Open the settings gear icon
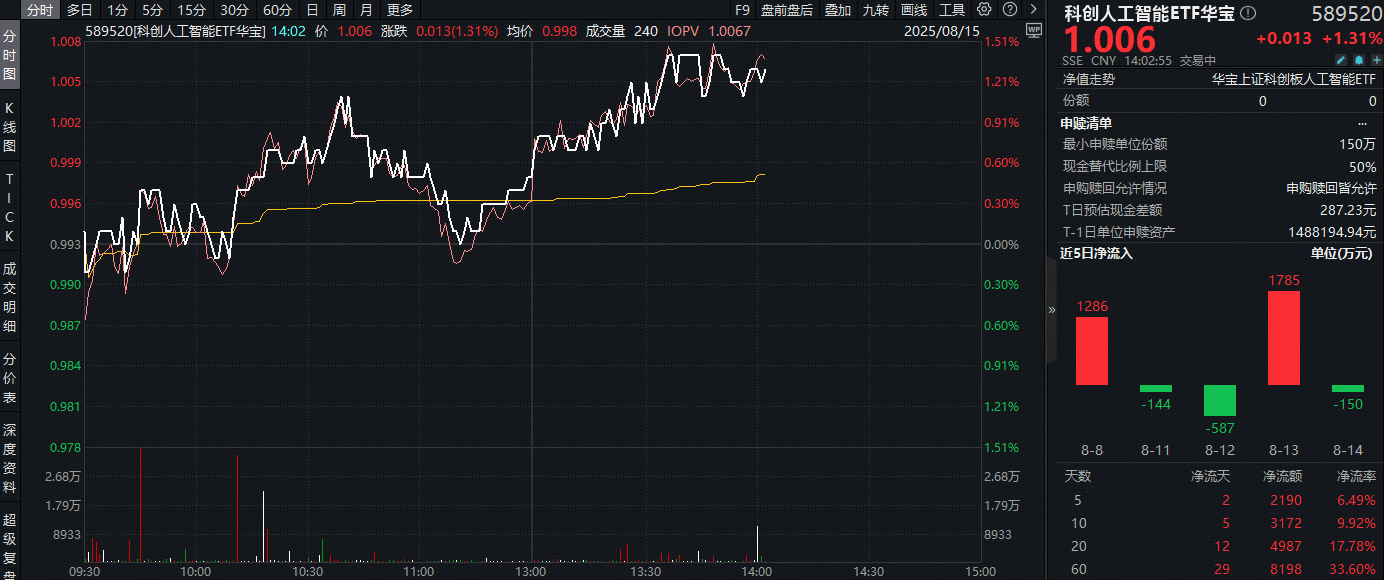The width and height of the screenshot is (1384, 580). [985, 10]
